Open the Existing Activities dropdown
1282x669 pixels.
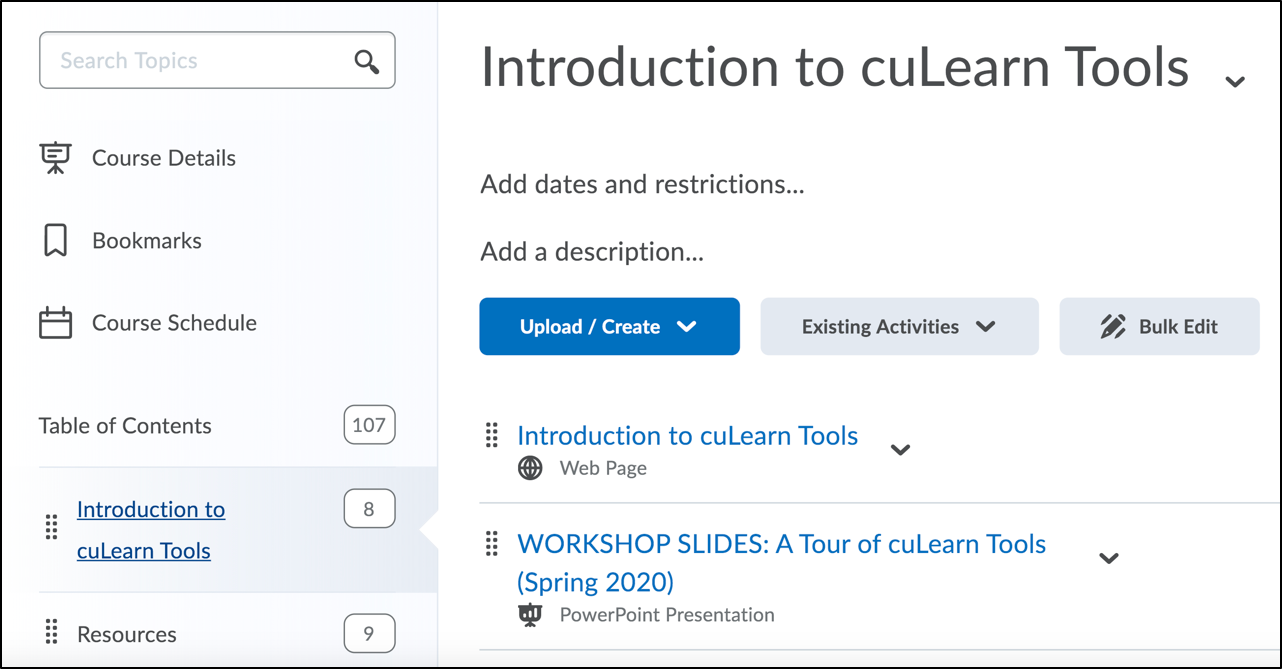pyautogui.click(x=899, y=327)
